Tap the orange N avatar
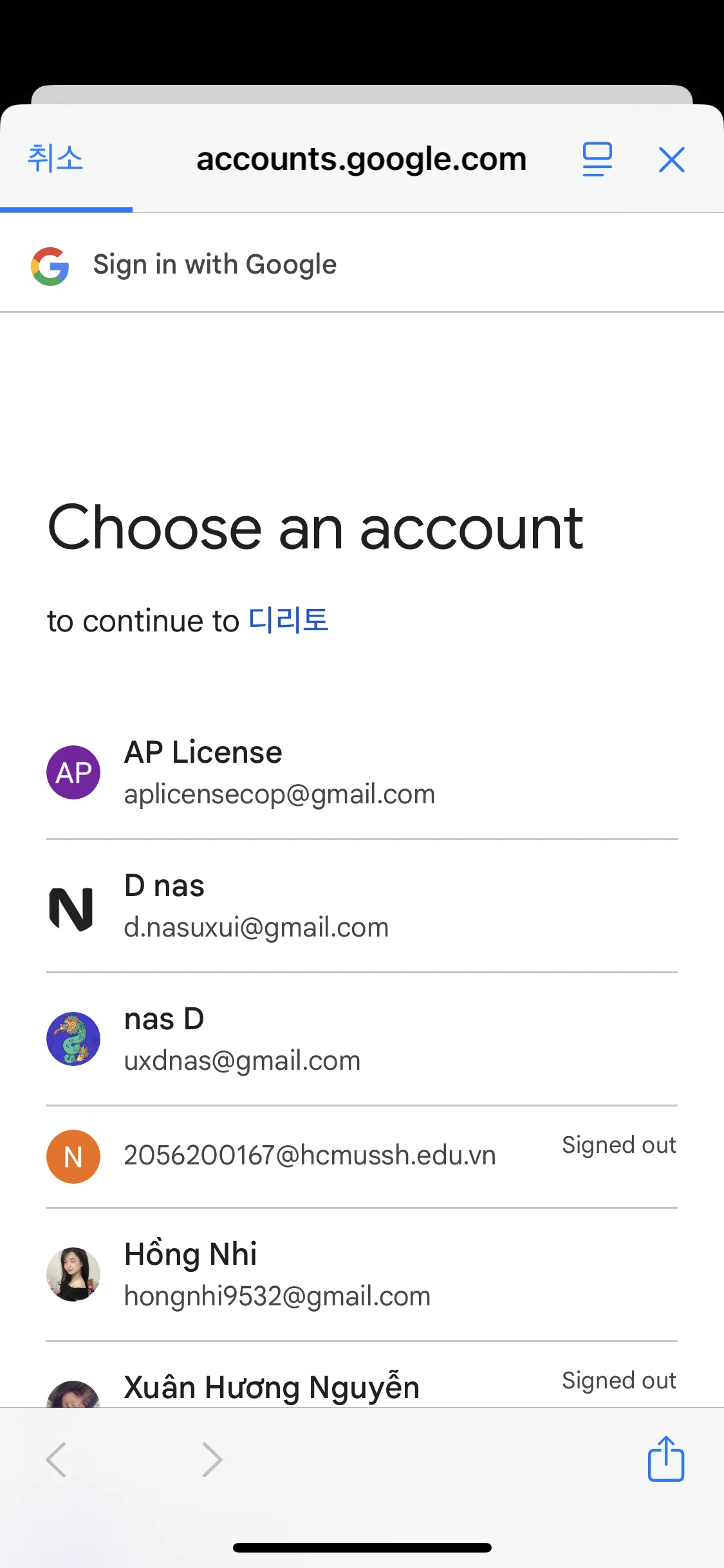 tap(73, 1157)
